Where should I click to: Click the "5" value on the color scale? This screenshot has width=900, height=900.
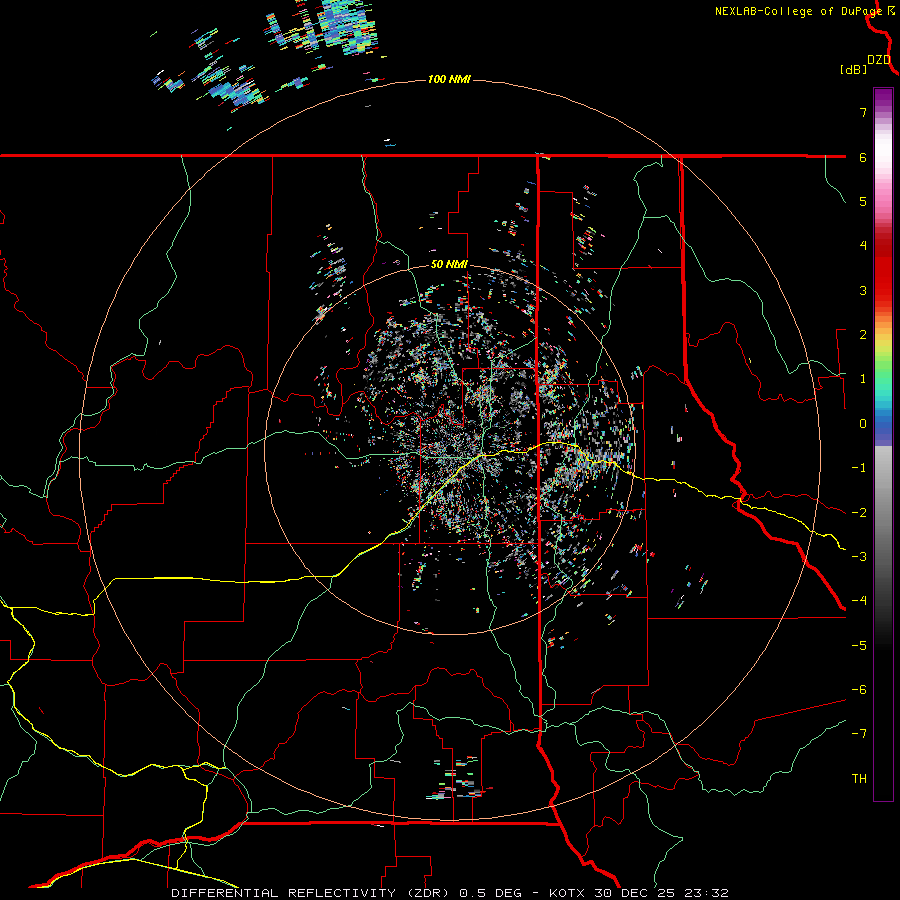tap(863, 201)
